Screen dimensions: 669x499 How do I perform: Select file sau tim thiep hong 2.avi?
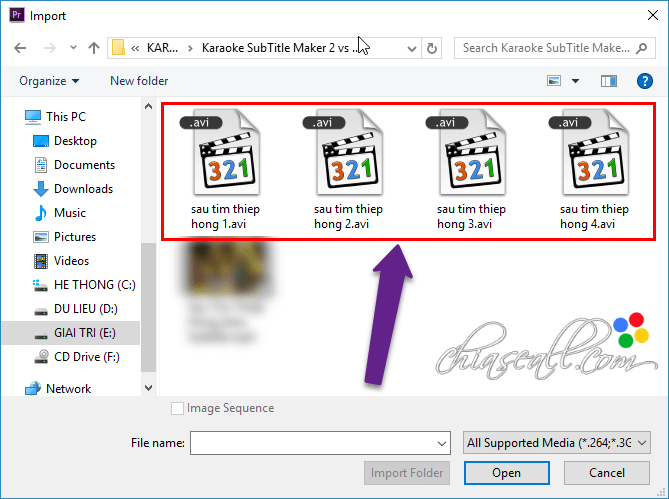[x=349, y=170]
